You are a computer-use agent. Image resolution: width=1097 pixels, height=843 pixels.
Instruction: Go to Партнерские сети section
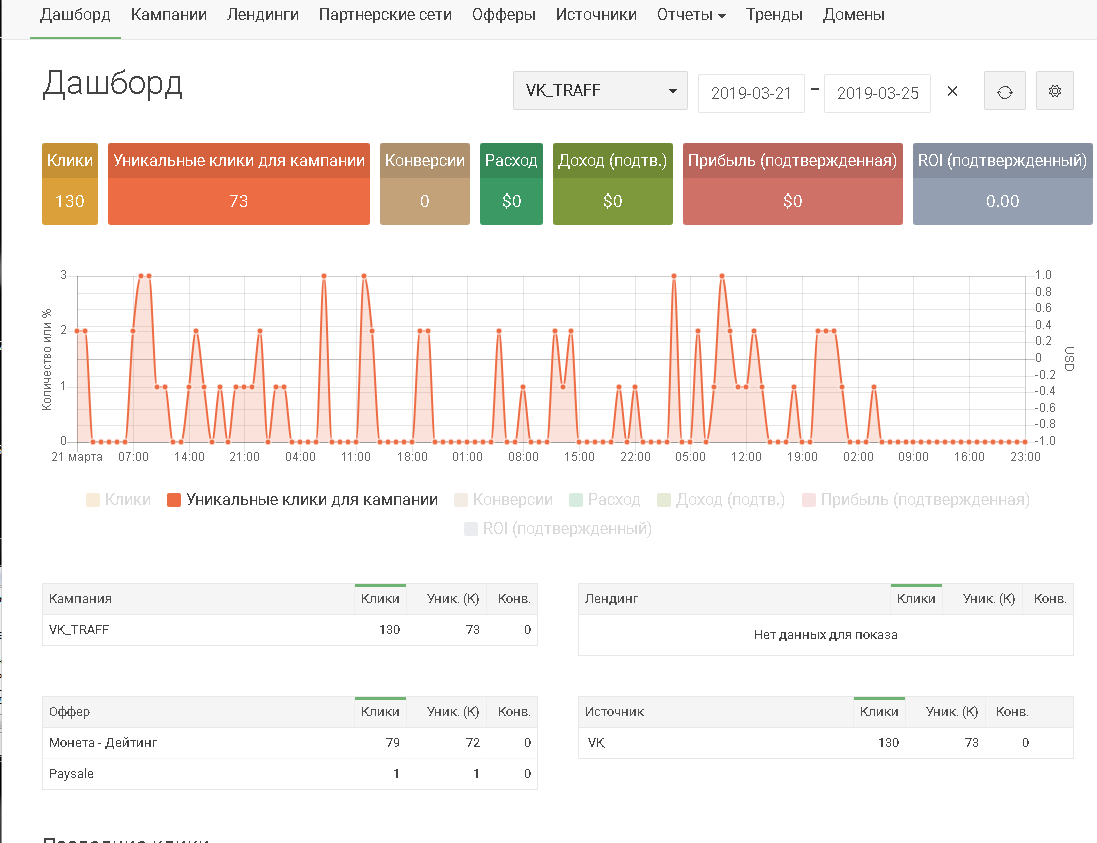tap(385, 15)
